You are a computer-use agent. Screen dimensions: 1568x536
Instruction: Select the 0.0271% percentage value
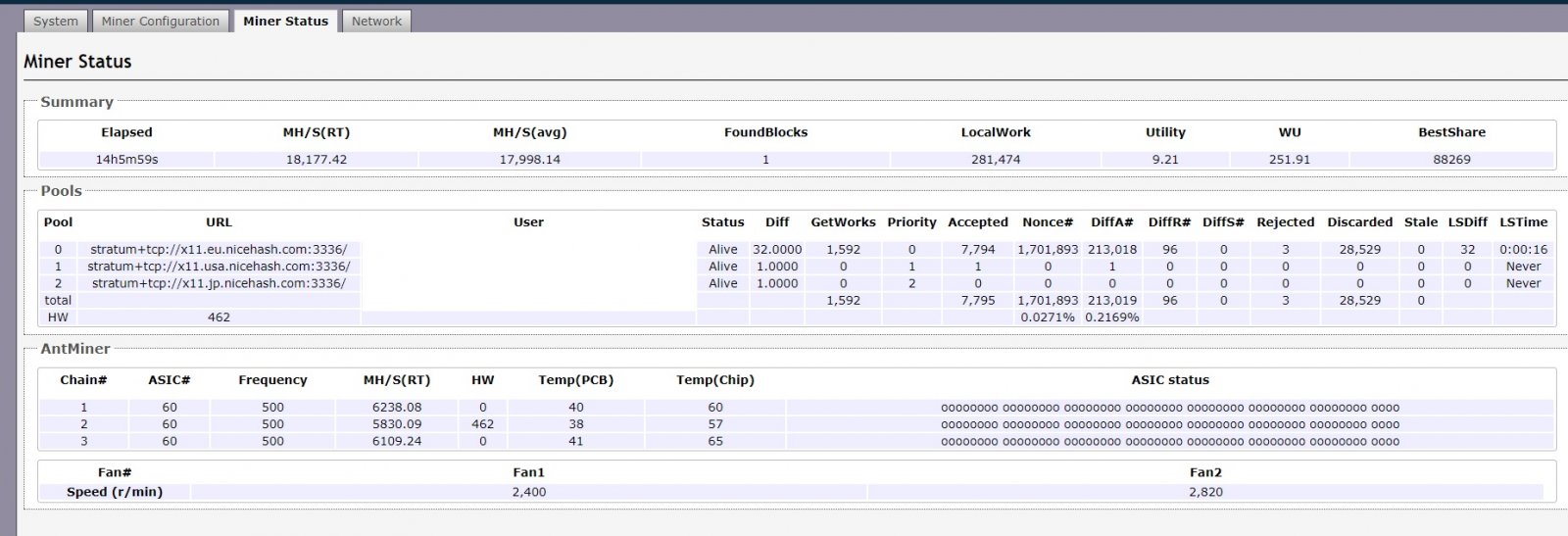[x=1048, y=317]
